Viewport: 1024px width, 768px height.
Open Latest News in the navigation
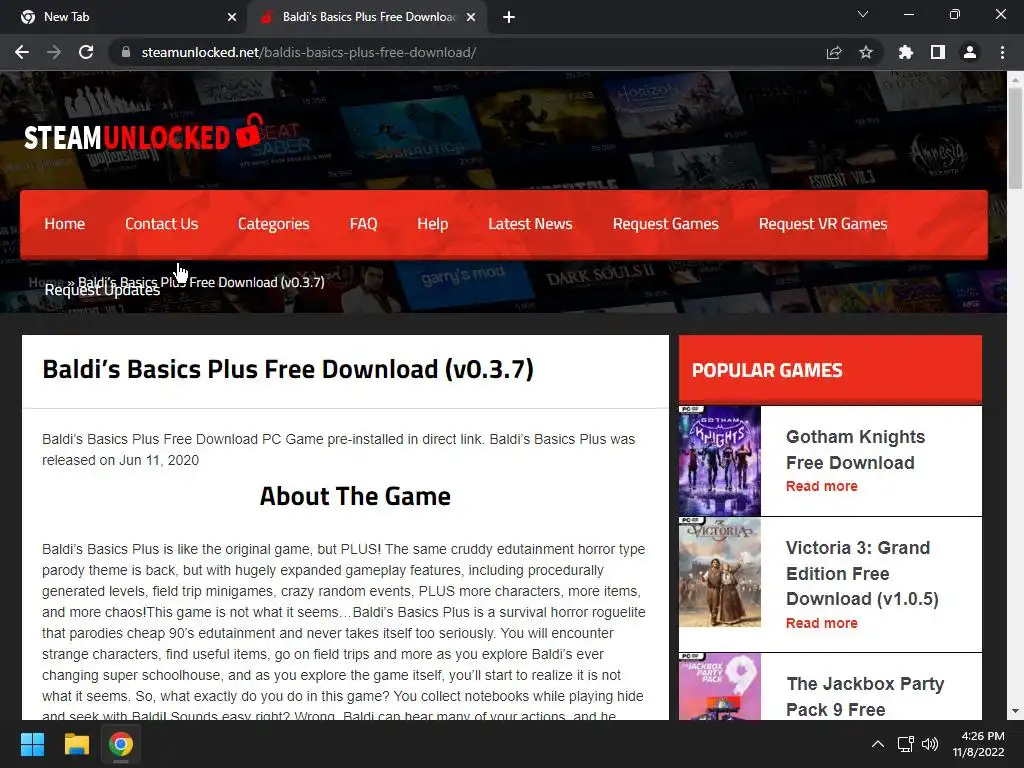point(530,224)
